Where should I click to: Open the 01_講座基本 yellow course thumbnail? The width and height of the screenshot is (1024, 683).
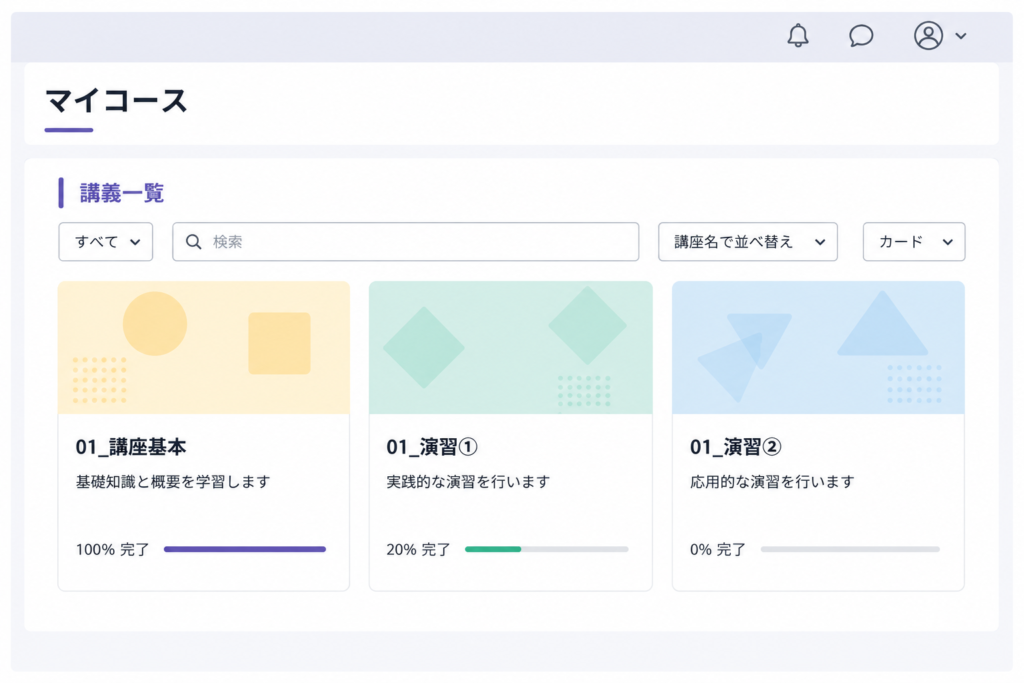pyautogui.click(x=204, y=347)
